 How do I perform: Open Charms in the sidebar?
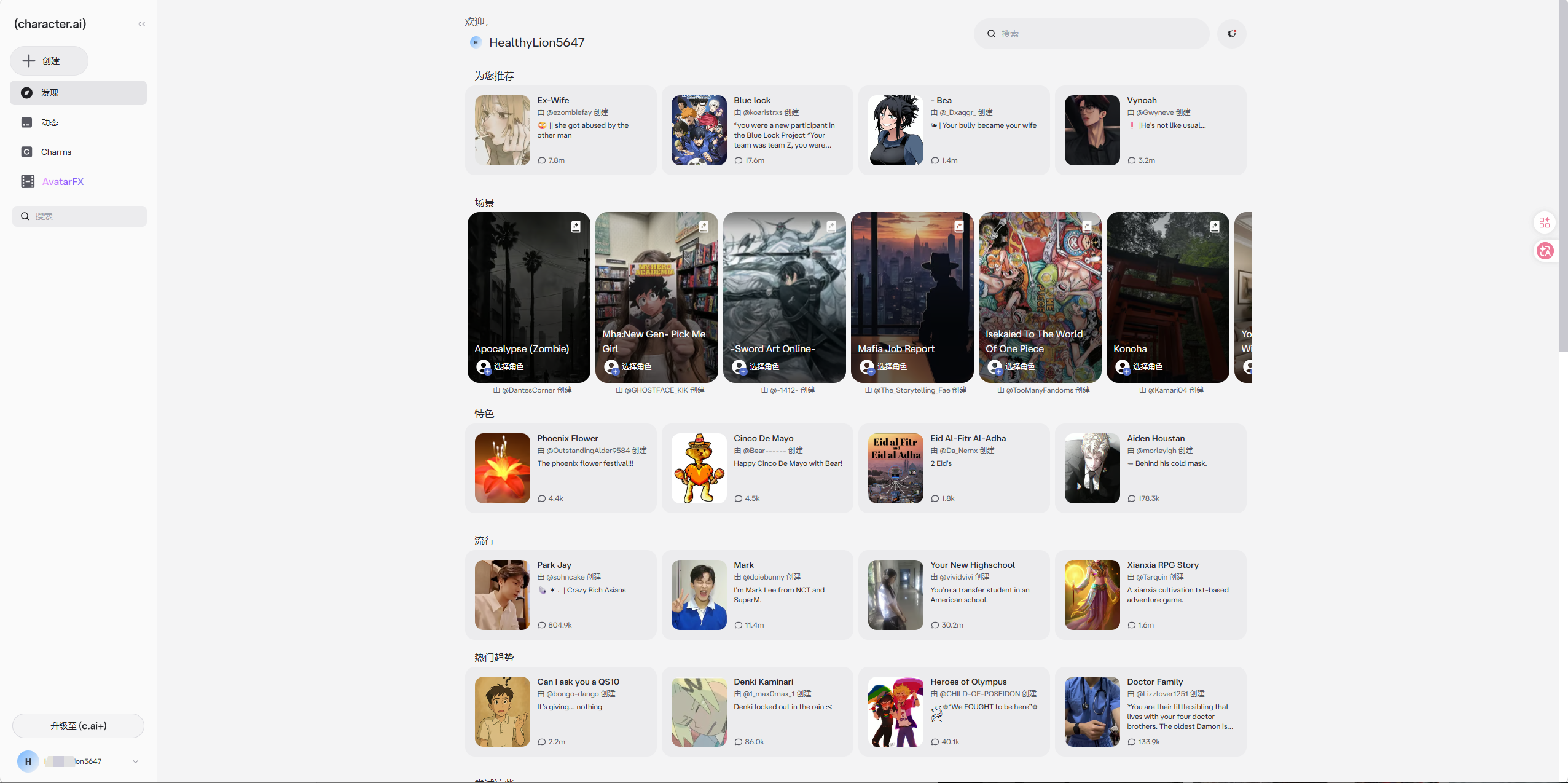(79, 152)
